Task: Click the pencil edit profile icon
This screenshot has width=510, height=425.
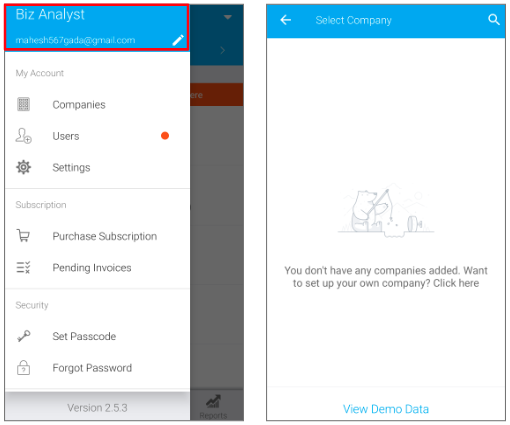Action: (178, 40)
